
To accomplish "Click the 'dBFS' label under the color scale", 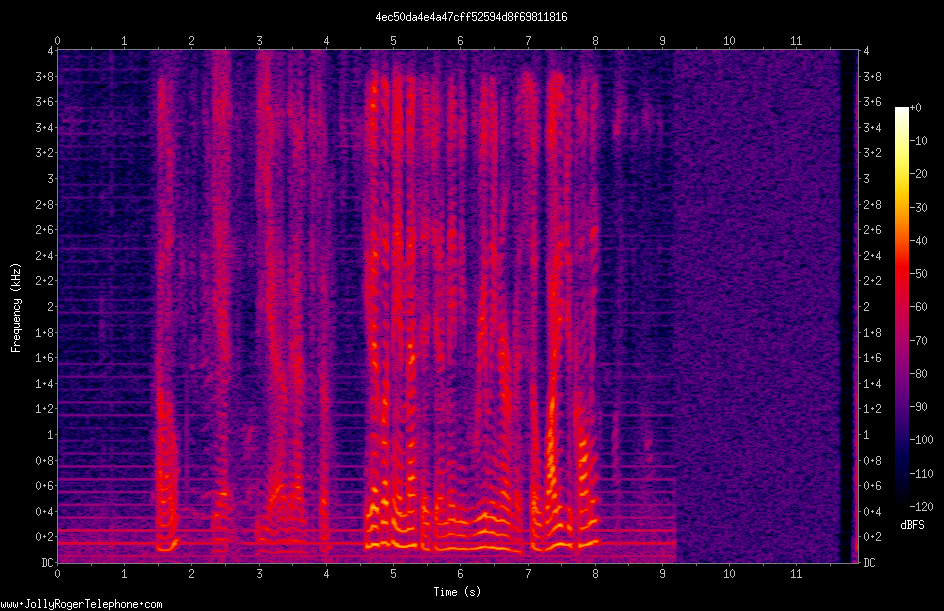I will pyautogui.click(x=912, y=525).
